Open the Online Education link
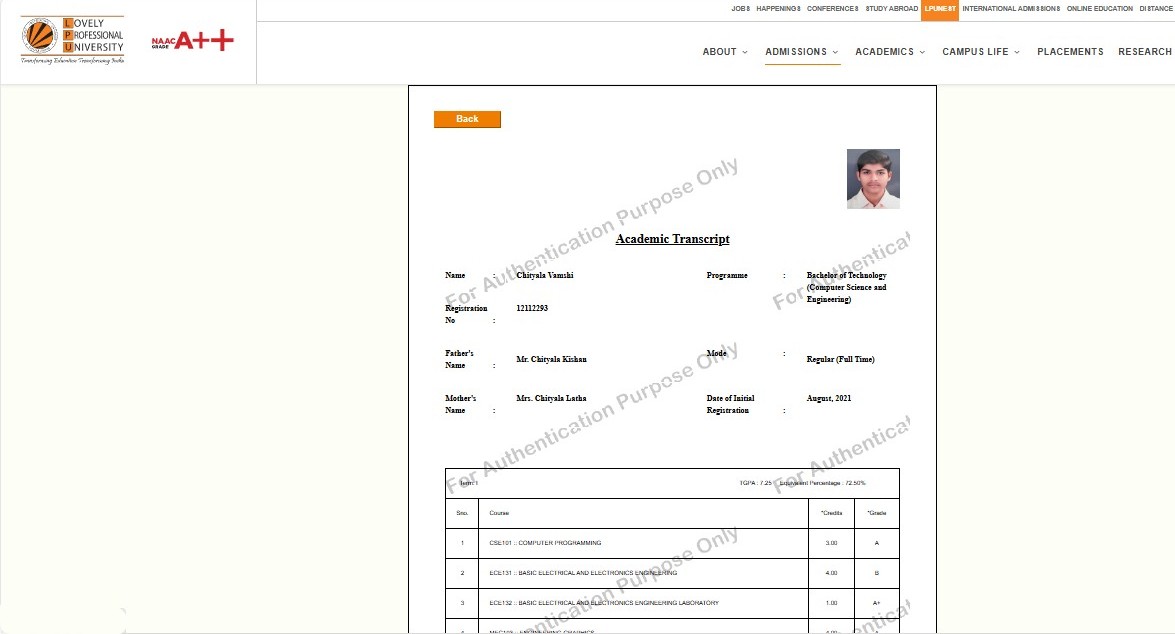Viewport: 1175px width, 634px height. (x=1099, y=9)
